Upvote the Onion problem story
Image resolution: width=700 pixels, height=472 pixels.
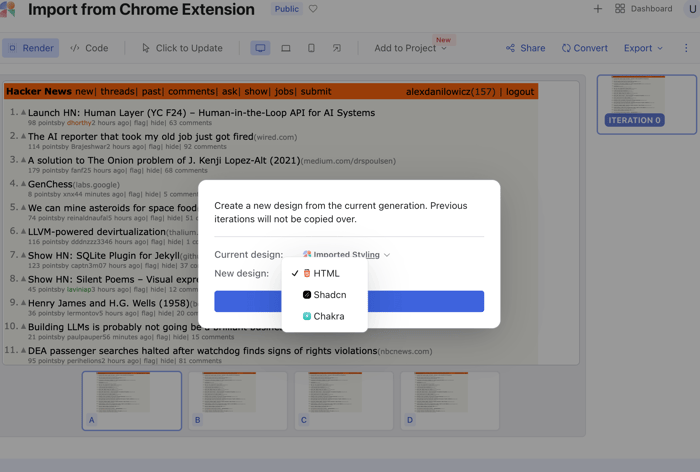23,160
